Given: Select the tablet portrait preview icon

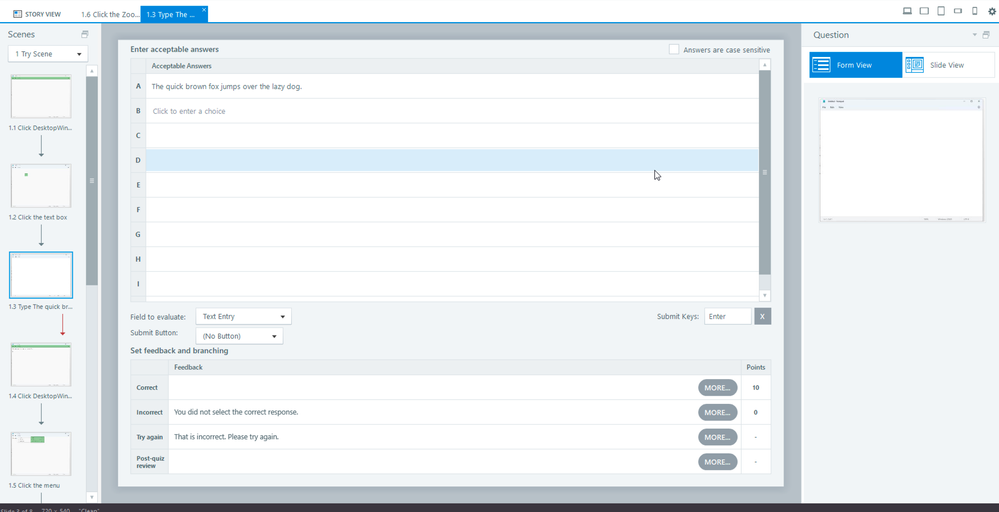Looking at the screenshot, I should (941, 11).
